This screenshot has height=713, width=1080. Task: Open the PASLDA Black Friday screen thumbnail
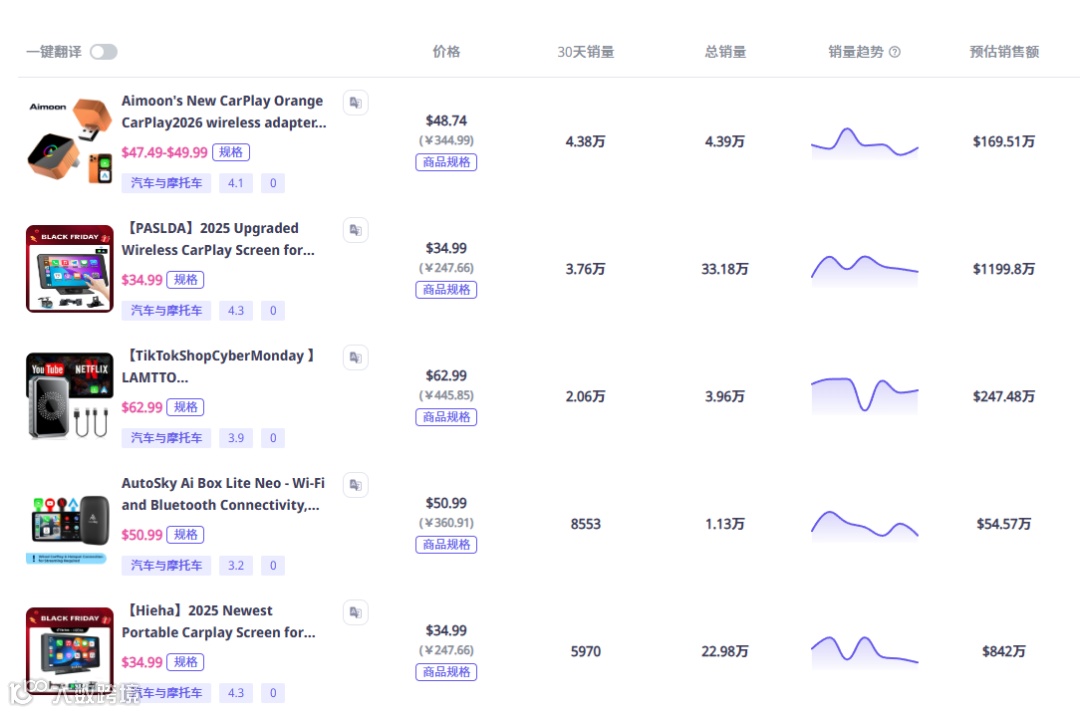(x=70, y=269)
